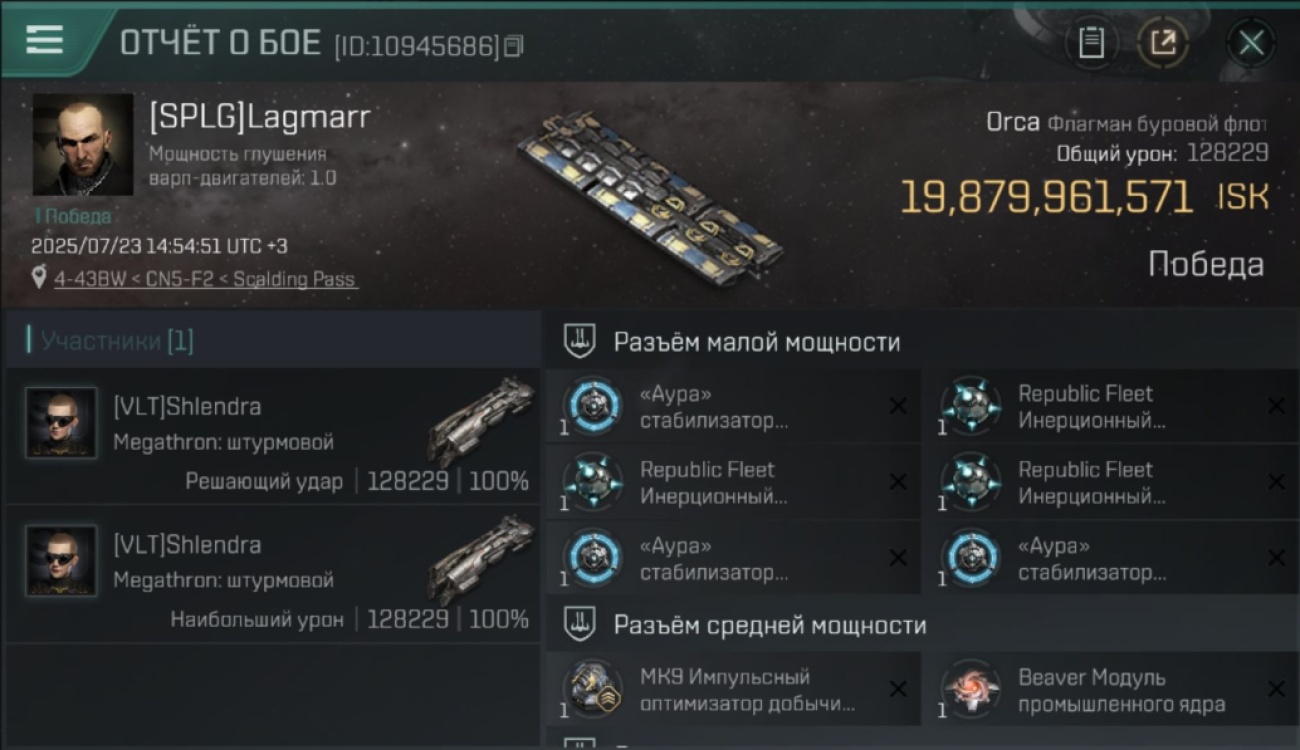
Task: Click the clipboard notes icon
Action: (1092, 42)
